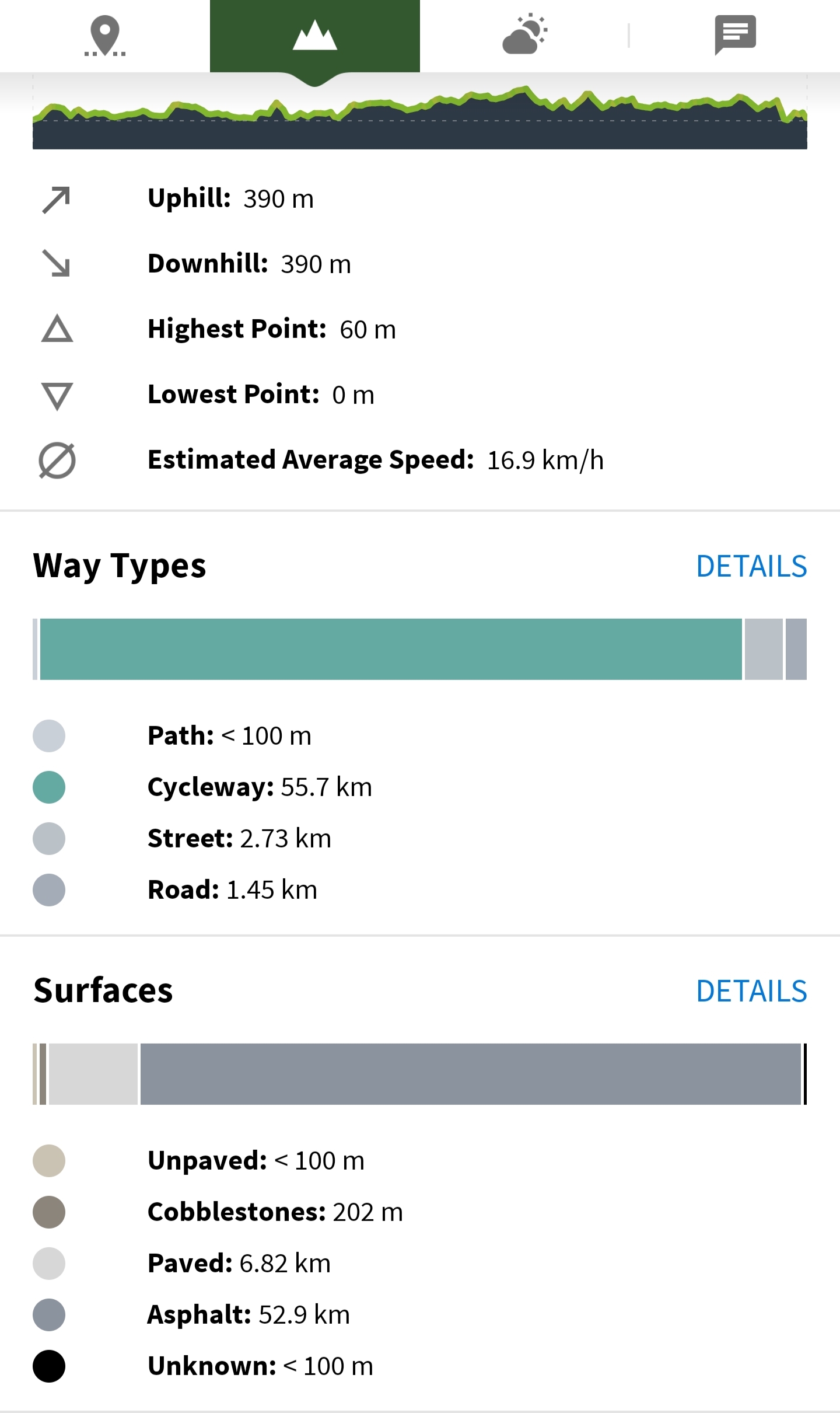Image resolution: width=840 pixels, height=1413 pixels.
Task: Tap the teal Cycleway segment in bar
Action: pyautogui.click(x=391, y=649)
